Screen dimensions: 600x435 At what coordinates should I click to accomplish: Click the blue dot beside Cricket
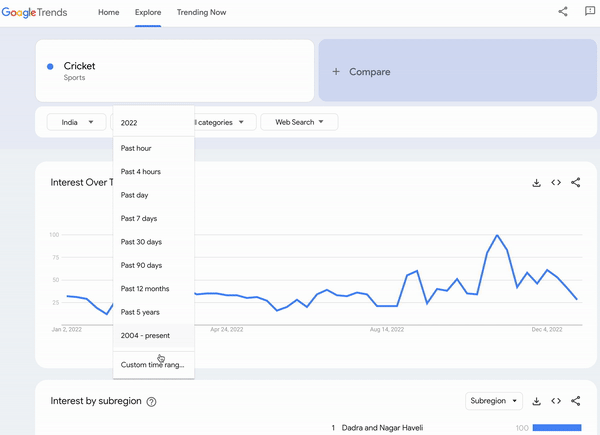[x=50, y=67]
